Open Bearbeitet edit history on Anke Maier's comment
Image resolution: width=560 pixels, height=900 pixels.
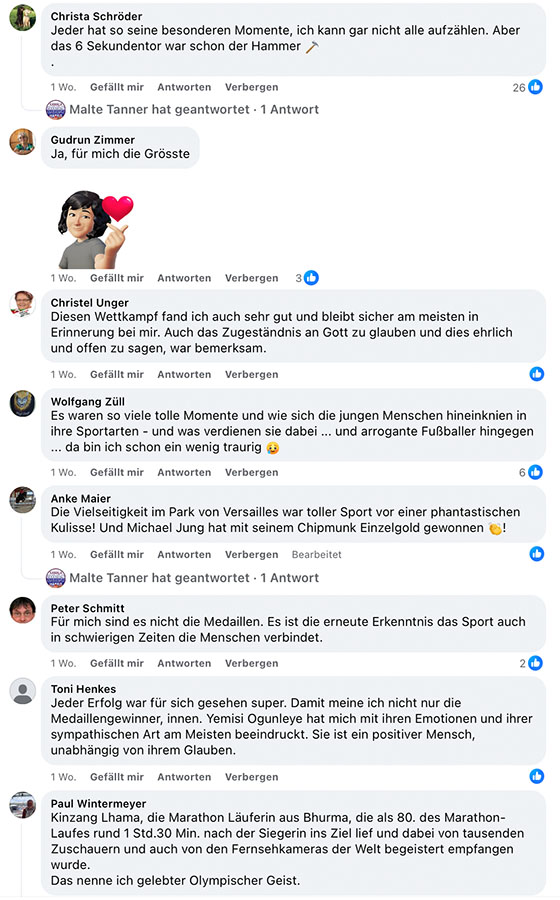(317, 554)
